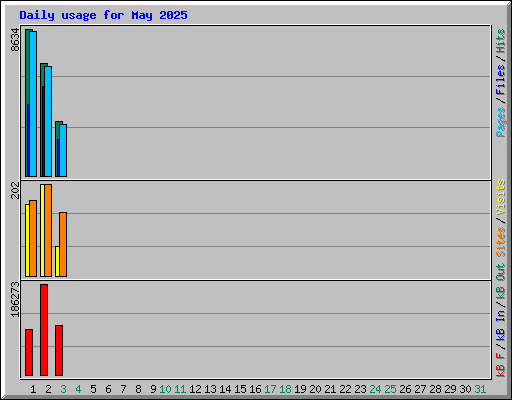
Task: Select green day label 31
Action: tap(480, 389)
